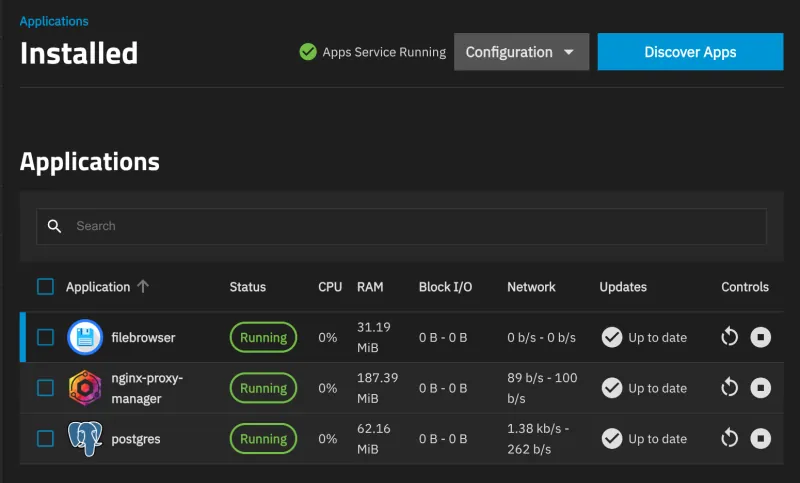
Task: Check the nginx-proxy-manager row checkbox
Action: (x=45, y=388)
